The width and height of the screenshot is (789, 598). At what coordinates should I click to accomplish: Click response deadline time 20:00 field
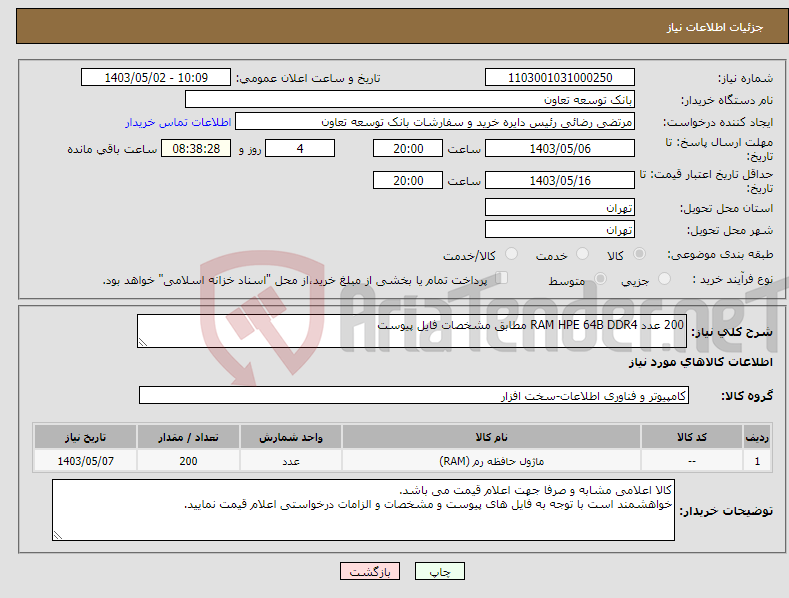408,148
